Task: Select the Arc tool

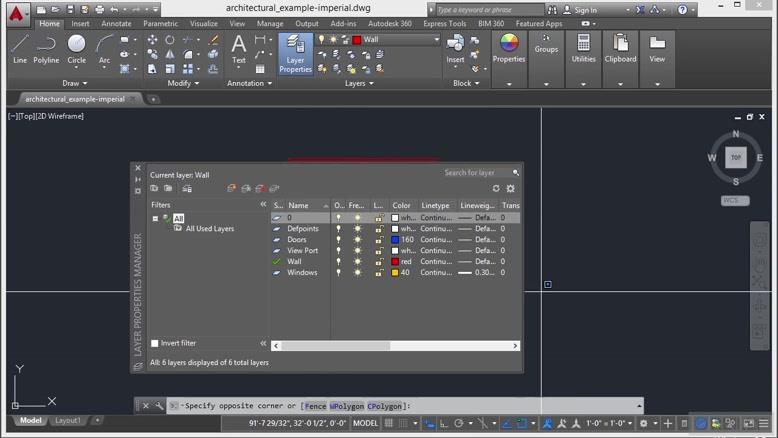Action: [x=104, y=49]
